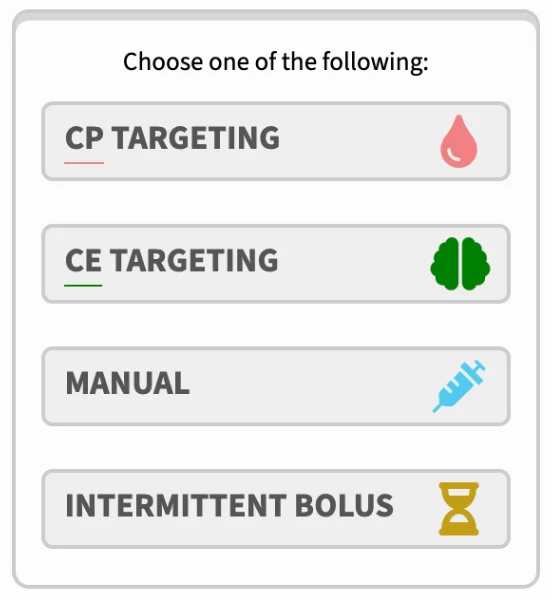552x600 pixels.
Task: Click the letters 'CE' above the green underline
Action: click(83, 260)
